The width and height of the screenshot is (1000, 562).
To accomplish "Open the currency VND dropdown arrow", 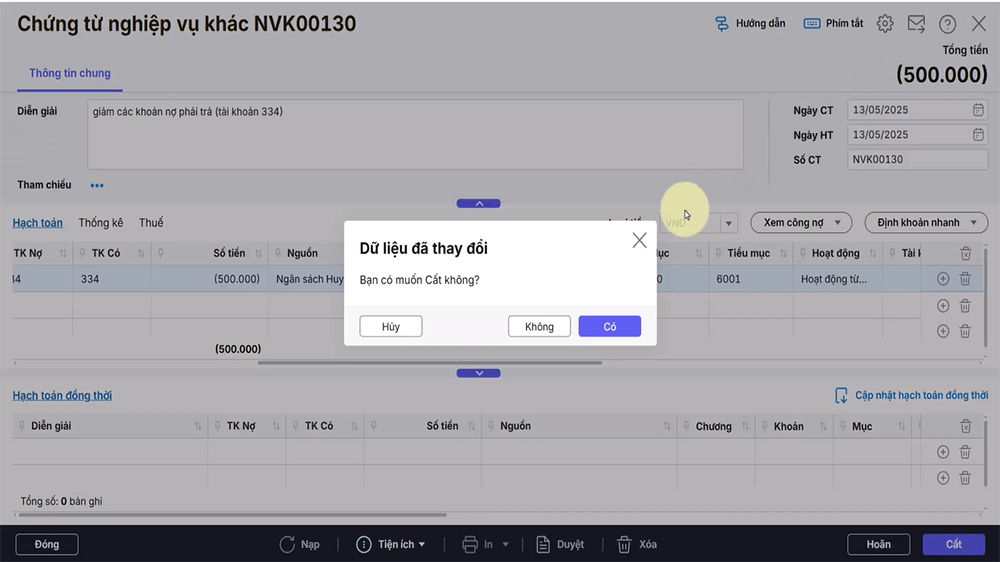I will click(728, 223).
